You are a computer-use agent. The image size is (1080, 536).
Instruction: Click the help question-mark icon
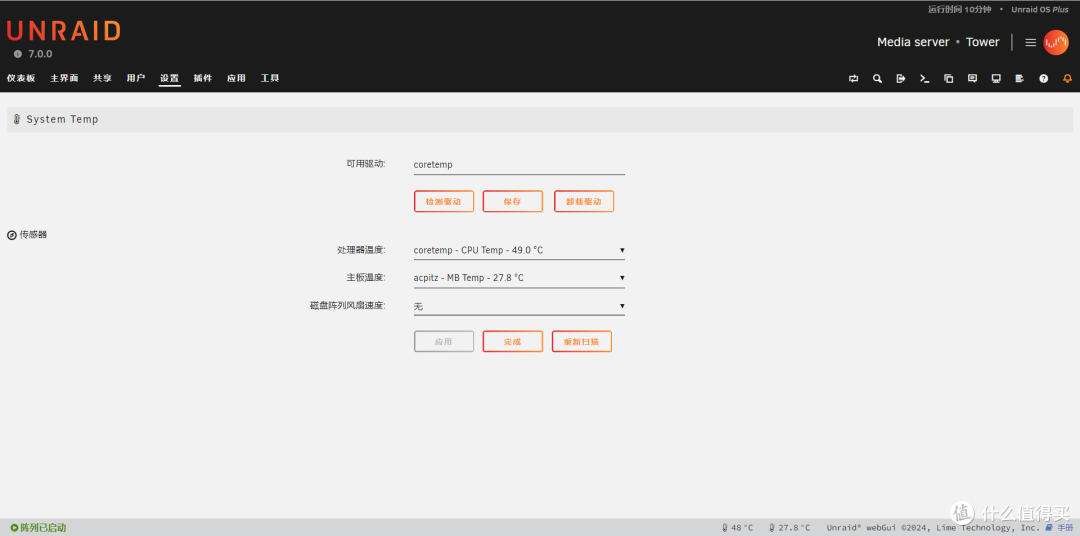click(x=1043, y=79)
